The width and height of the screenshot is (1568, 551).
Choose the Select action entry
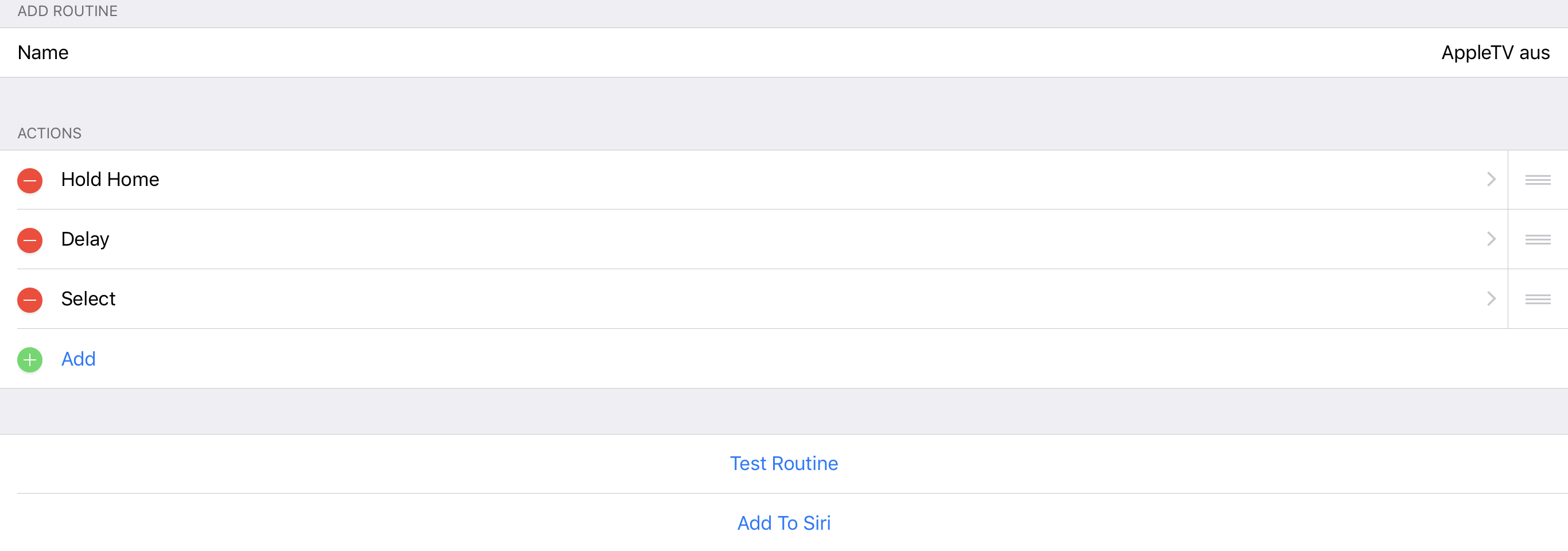tap(88, 299)
